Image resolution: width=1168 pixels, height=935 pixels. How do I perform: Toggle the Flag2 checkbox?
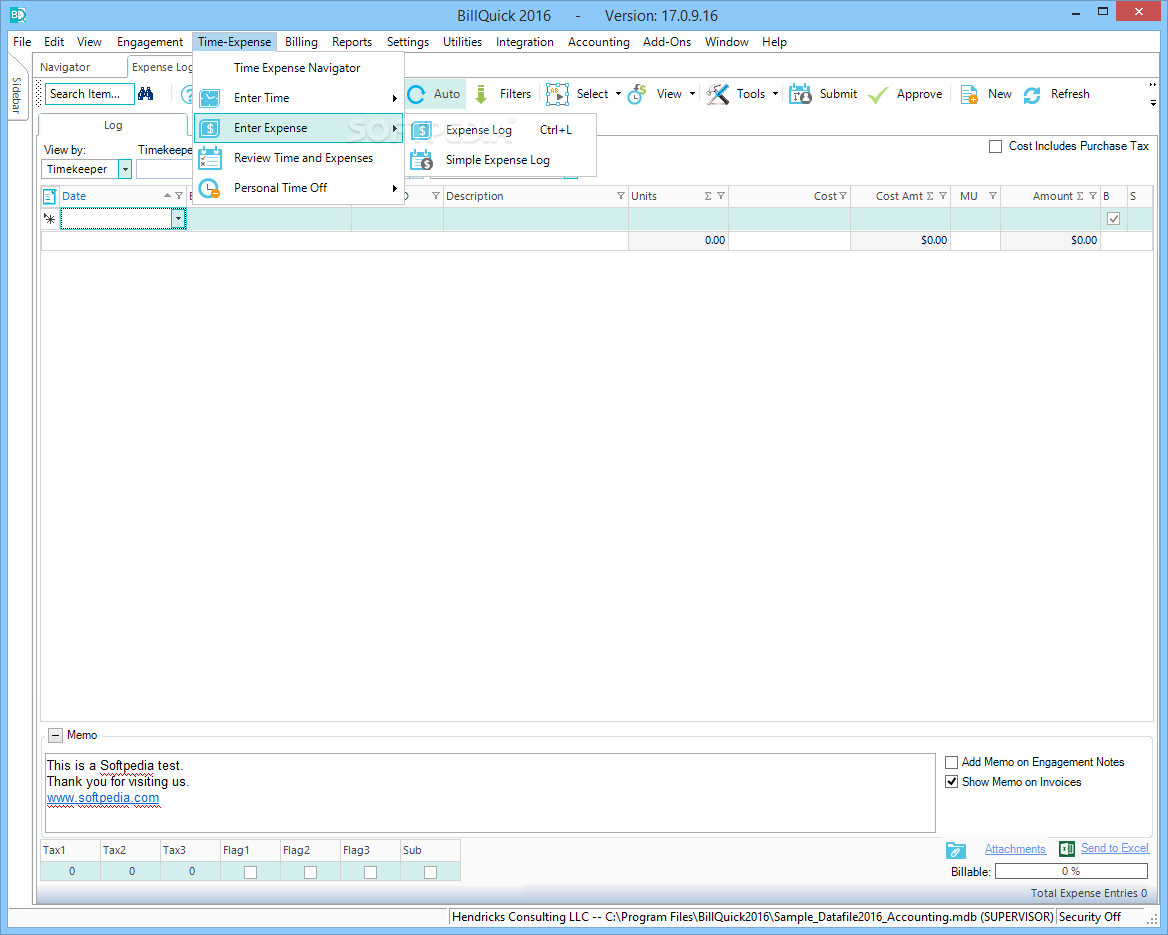pyautogui.click(x=311, y=872)
